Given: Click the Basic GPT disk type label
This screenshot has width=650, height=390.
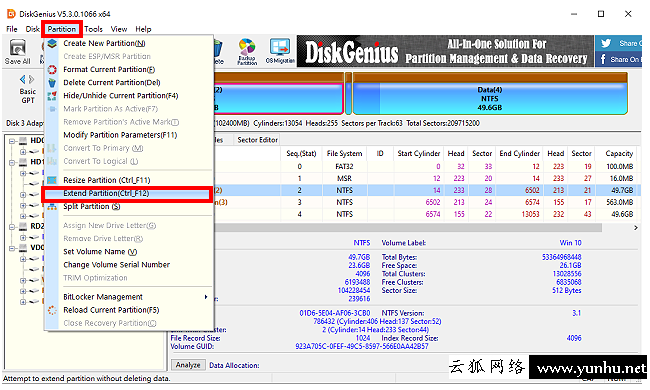Looking at the screenshot, I should coord(28,96).
